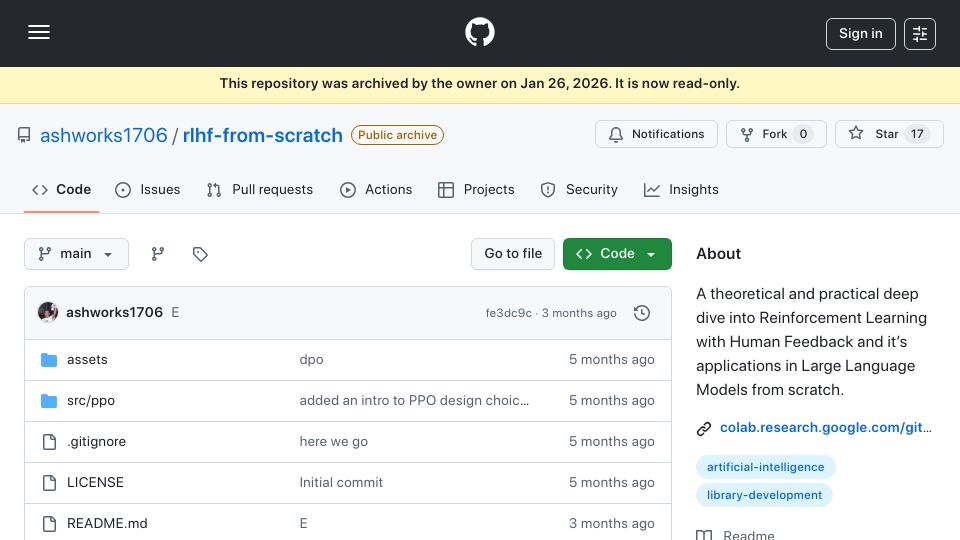Open the Pull requests tab
The image size is (960, 540).
[260, 190]
